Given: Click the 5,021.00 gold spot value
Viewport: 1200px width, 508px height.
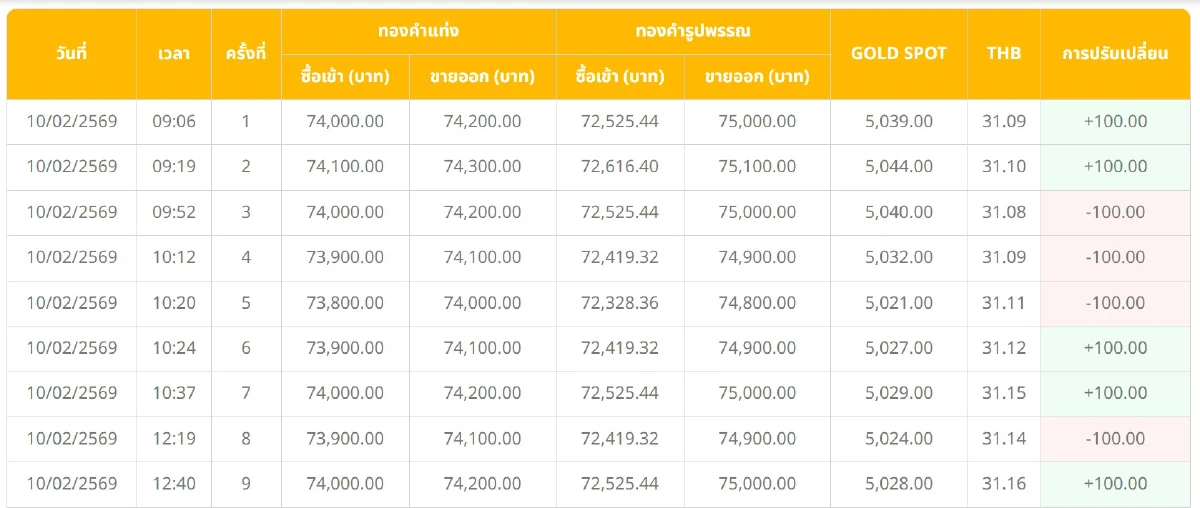Looking at the screenshot, I should (898, 303).
